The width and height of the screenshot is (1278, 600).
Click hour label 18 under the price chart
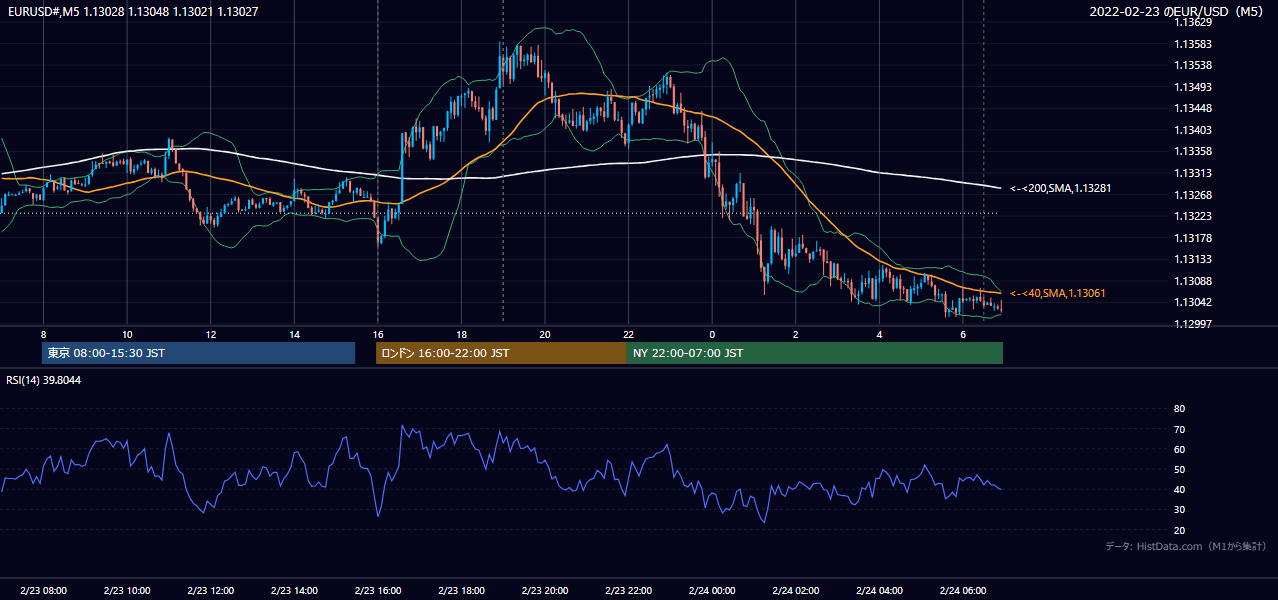coord(461,333)
